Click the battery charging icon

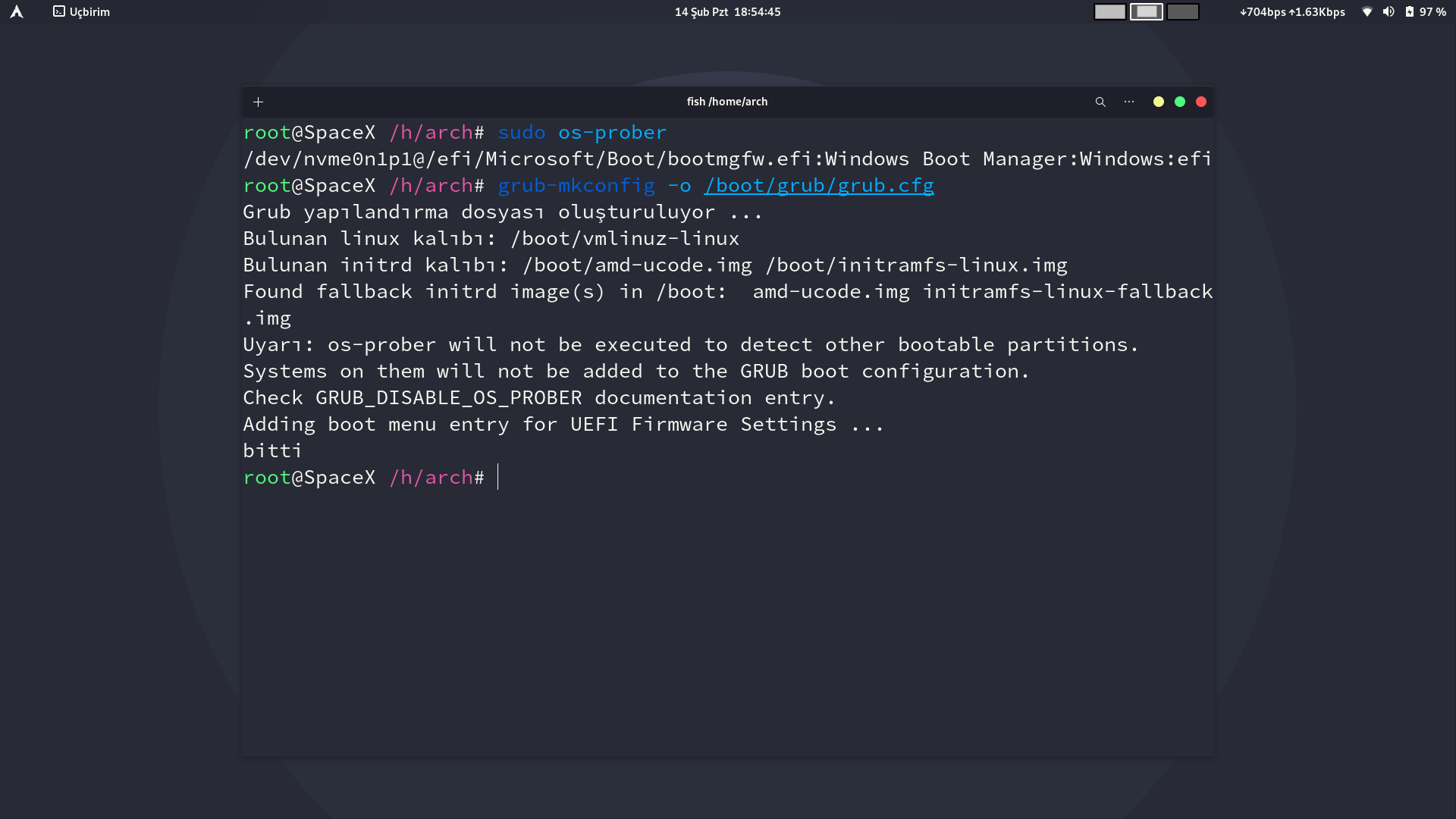point(1410,11)
